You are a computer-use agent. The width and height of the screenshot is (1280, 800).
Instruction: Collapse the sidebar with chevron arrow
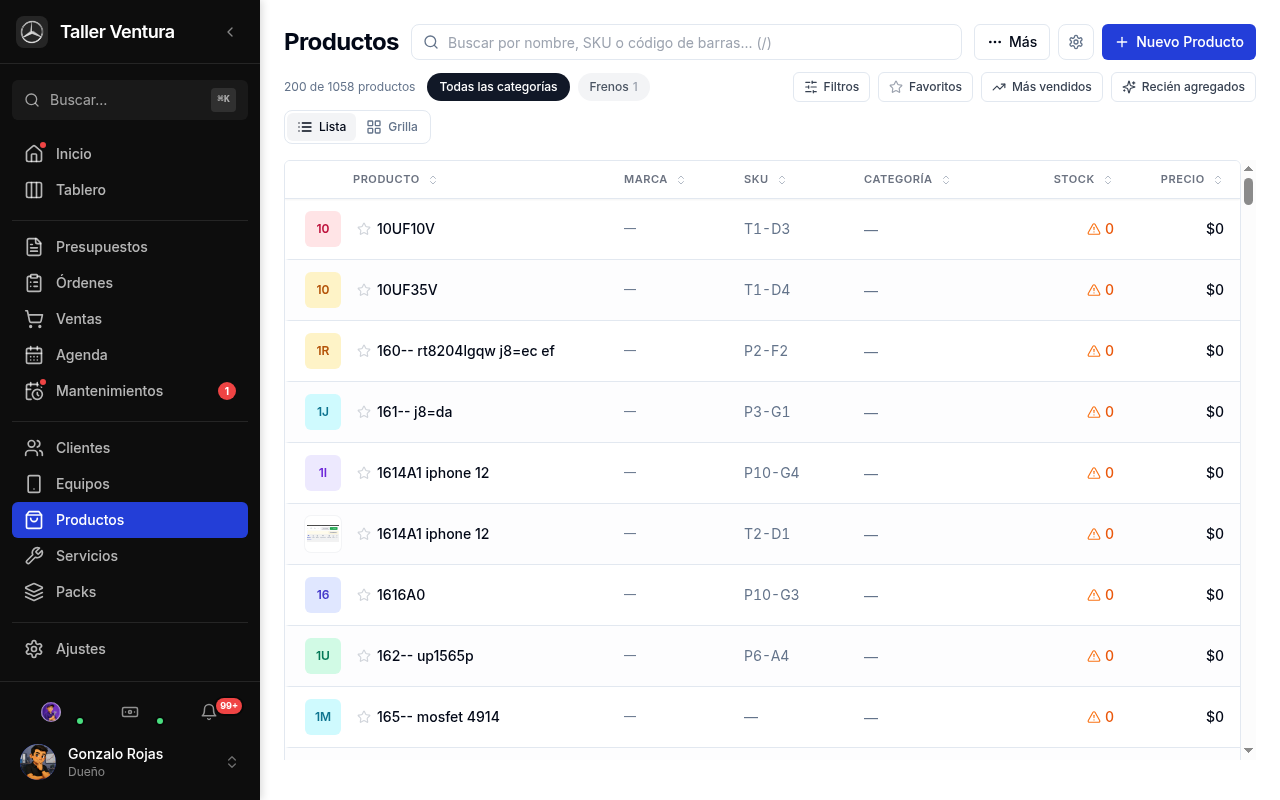(230, 32)
